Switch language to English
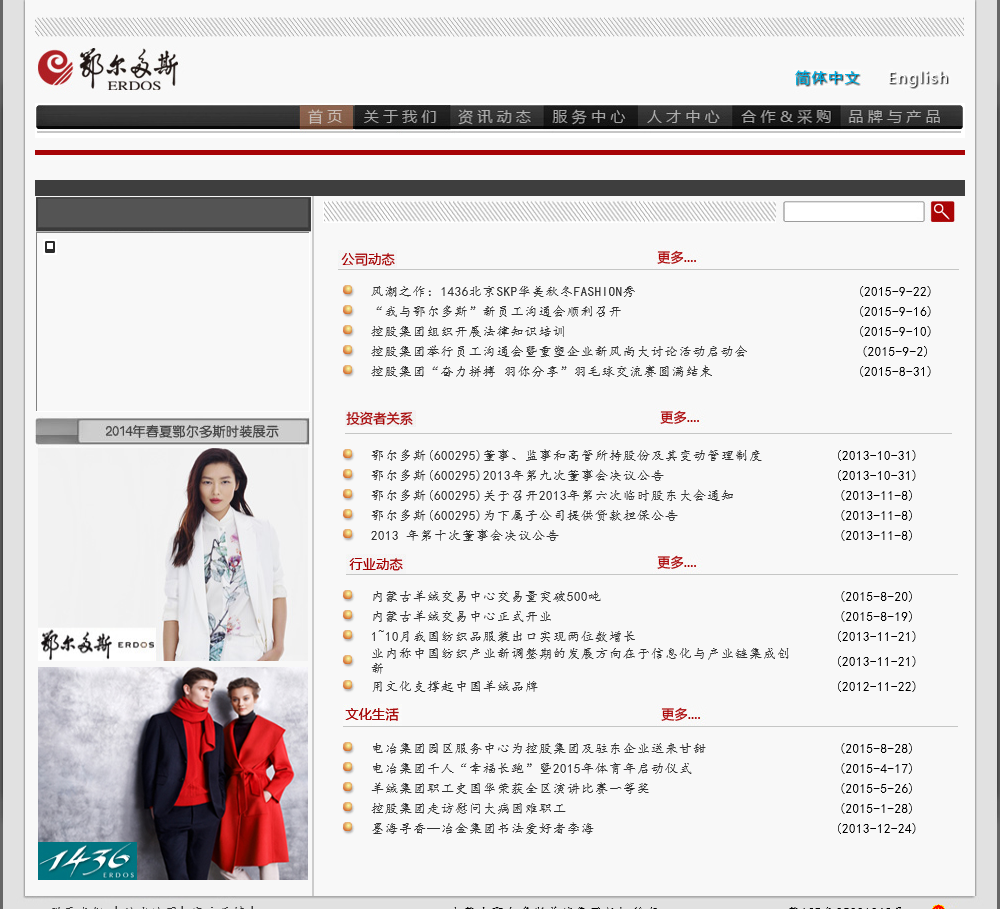Image resolution: width=1000 pixels, height=909 pixels. (918, 78)
